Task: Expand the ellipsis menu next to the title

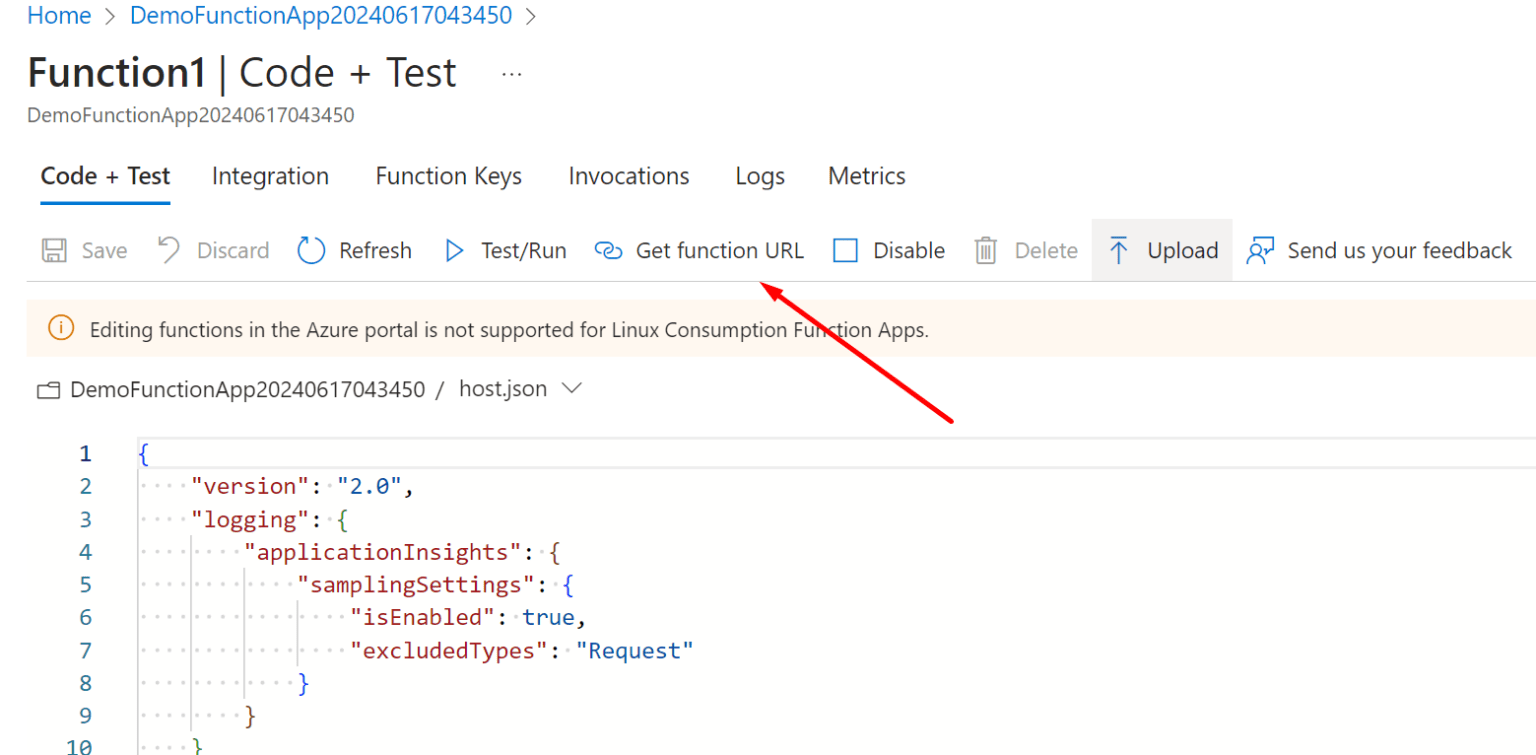Action: coord(511,72)
